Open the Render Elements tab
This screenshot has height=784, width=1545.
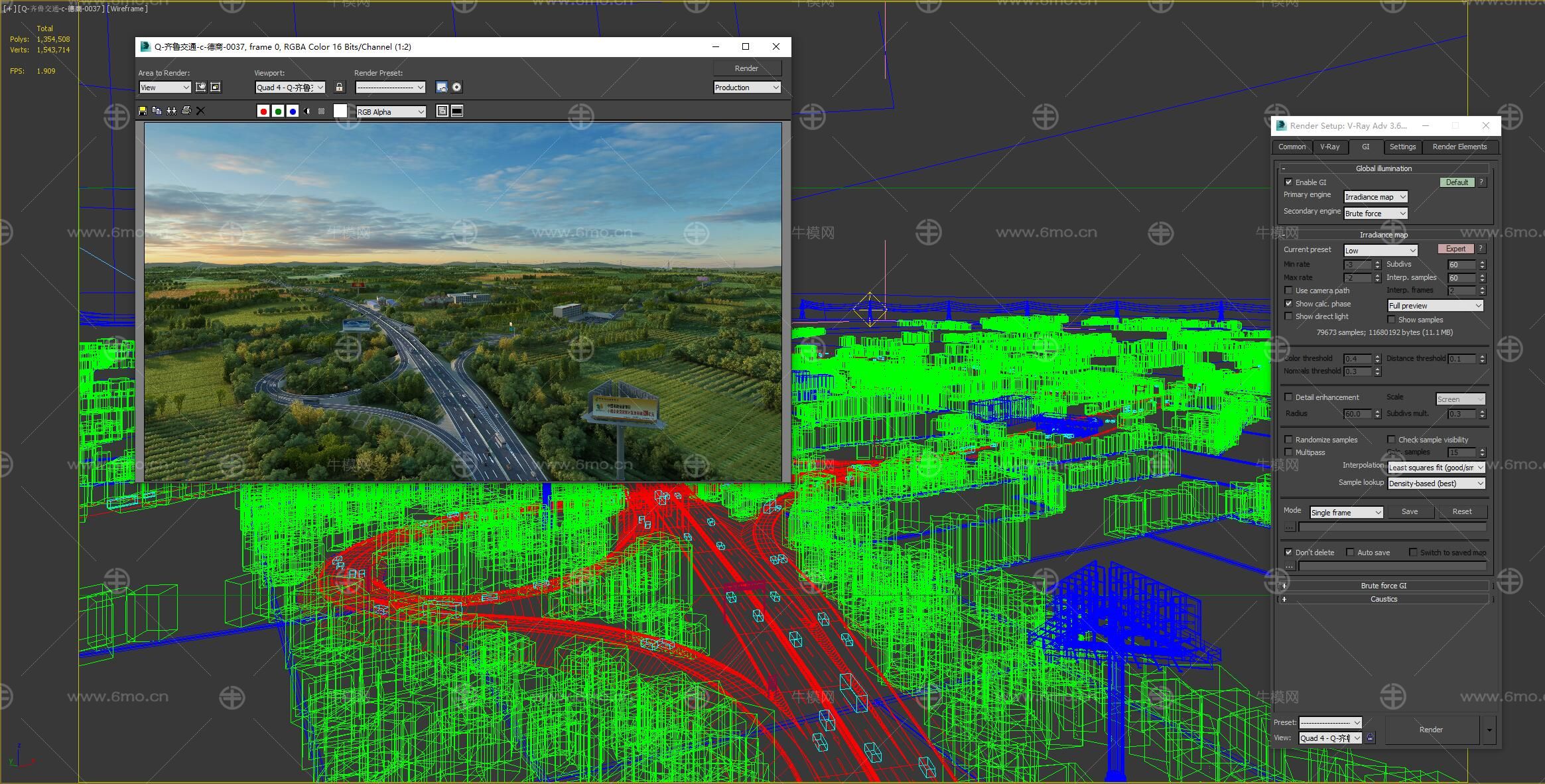point(1459,147)
